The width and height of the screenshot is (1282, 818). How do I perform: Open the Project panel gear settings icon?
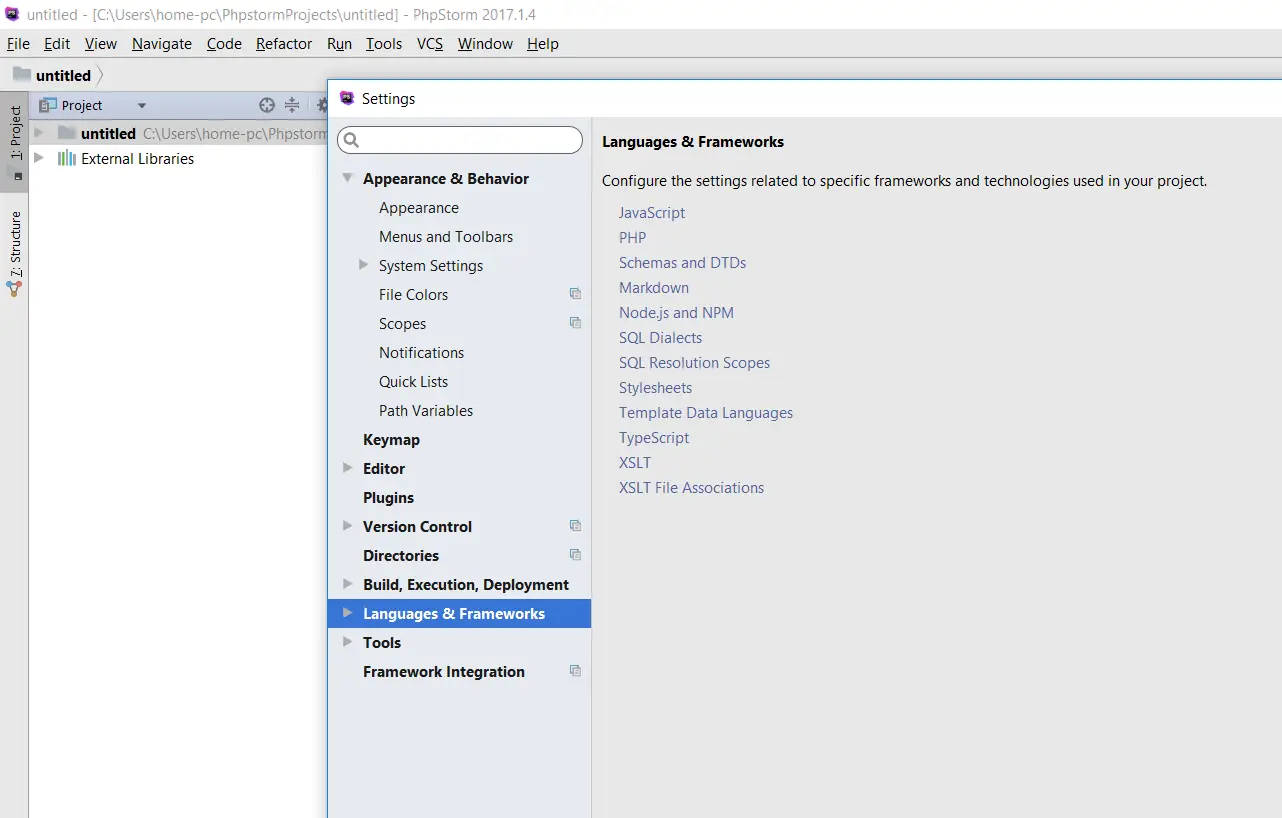(322, 105)
